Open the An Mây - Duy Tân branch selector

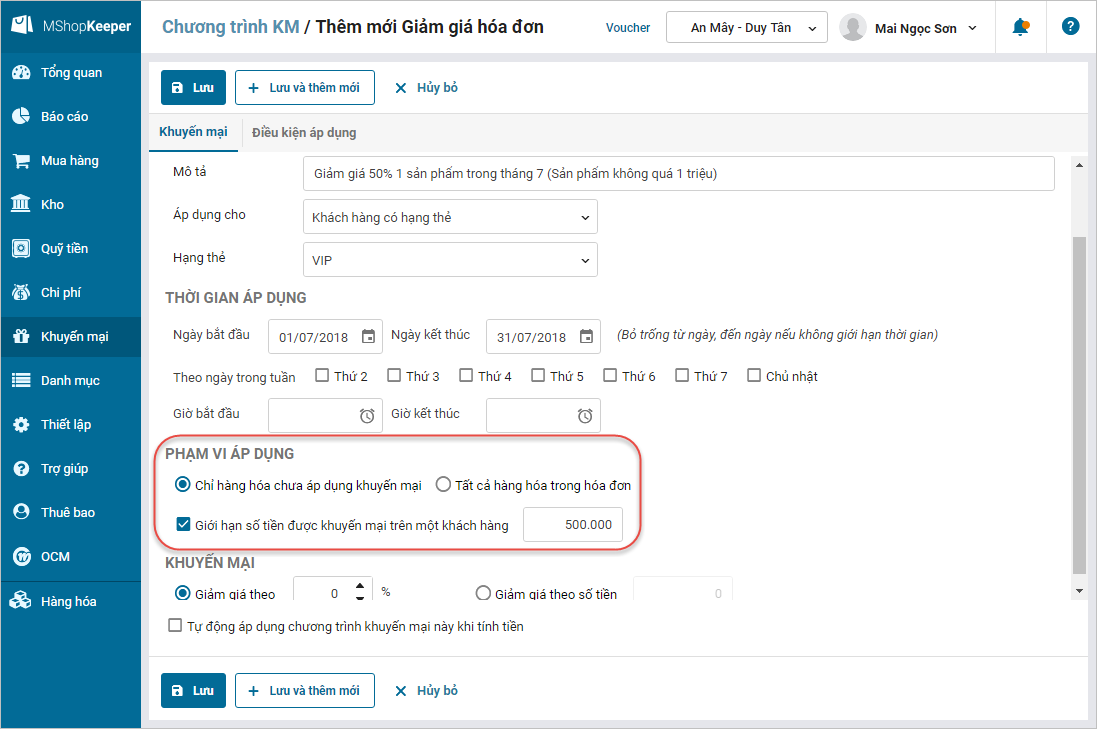(x=747, y=28)
